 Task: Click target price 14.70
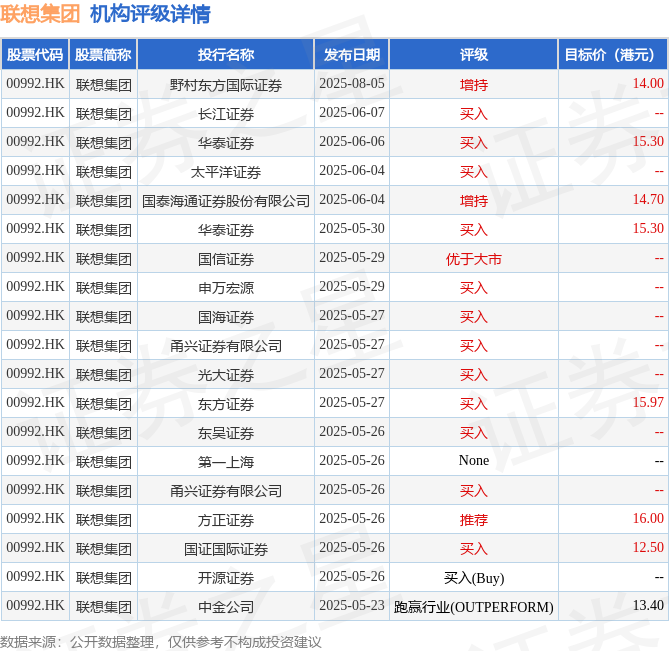point(648,200)
